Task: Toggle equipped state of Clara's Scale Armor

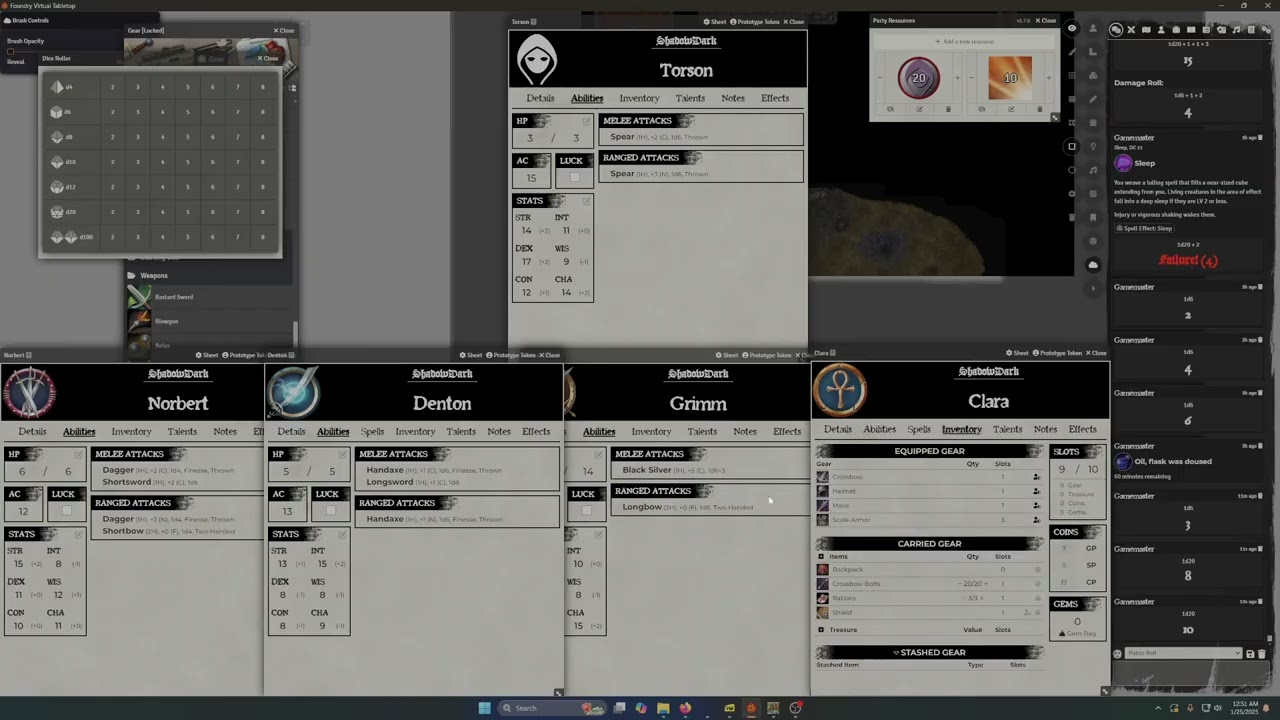Action: click(x=1037, y=520)
